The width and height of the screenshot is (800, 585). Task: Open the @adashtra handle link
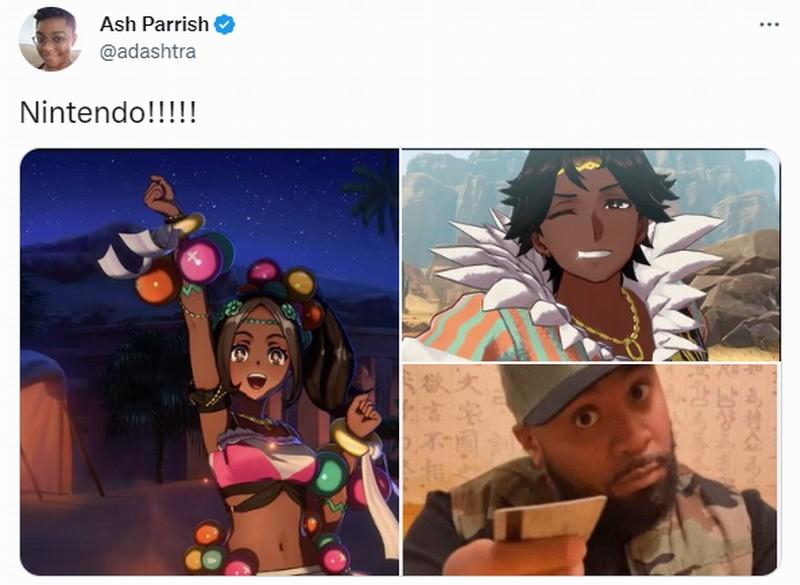click(x=147, y=52)
